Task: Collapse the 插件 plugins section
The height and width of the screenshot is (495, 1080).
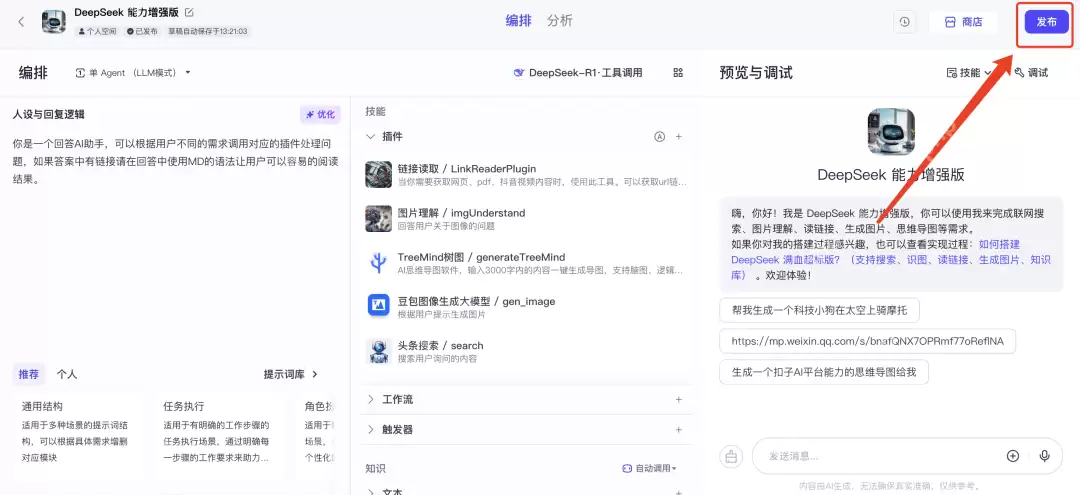Action: pyautogui.click(x=371, y=136)
